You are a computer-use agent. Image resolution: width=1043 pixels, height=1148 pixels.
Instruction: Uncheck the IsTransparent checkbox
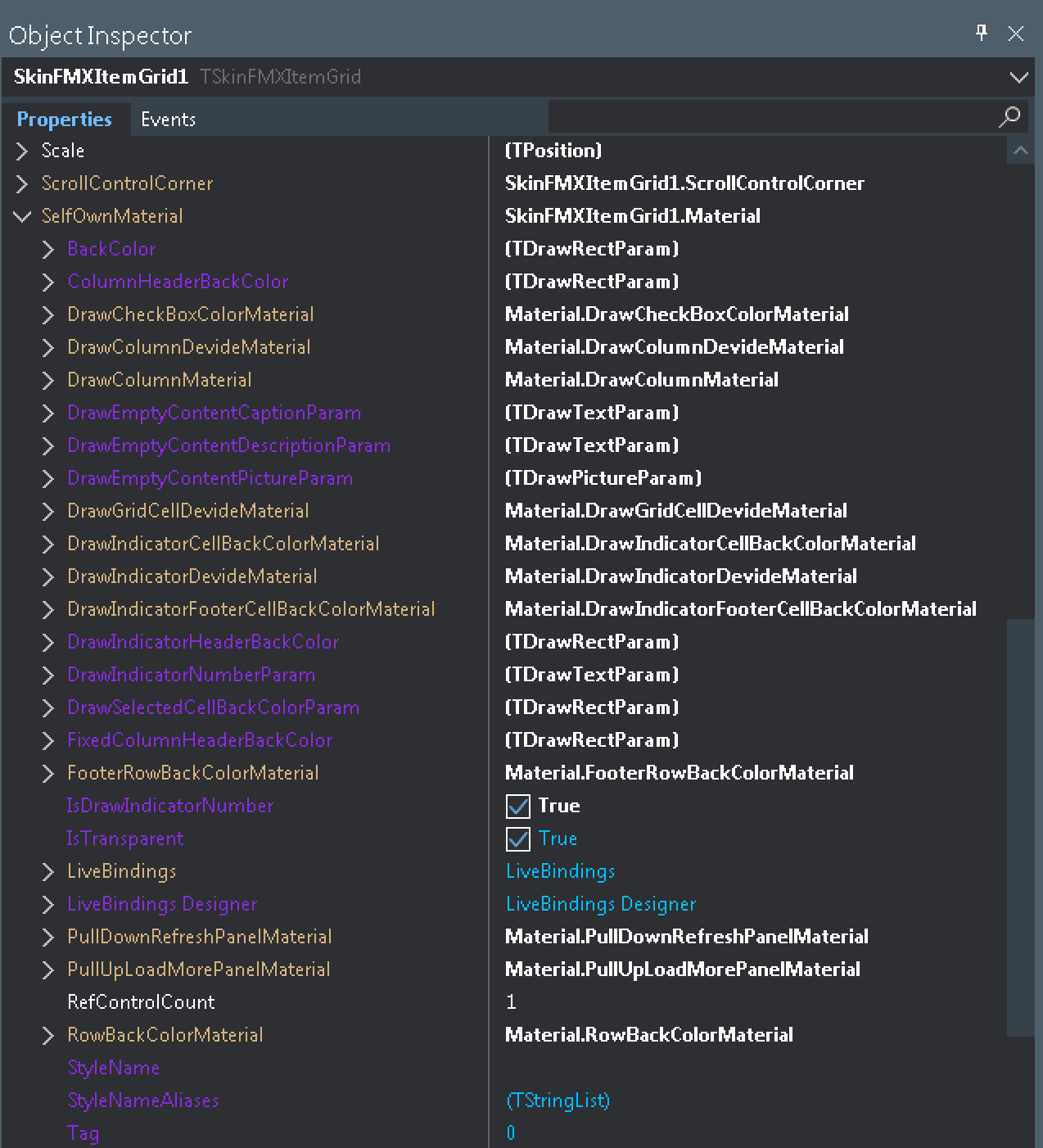(x=518, y=838)
